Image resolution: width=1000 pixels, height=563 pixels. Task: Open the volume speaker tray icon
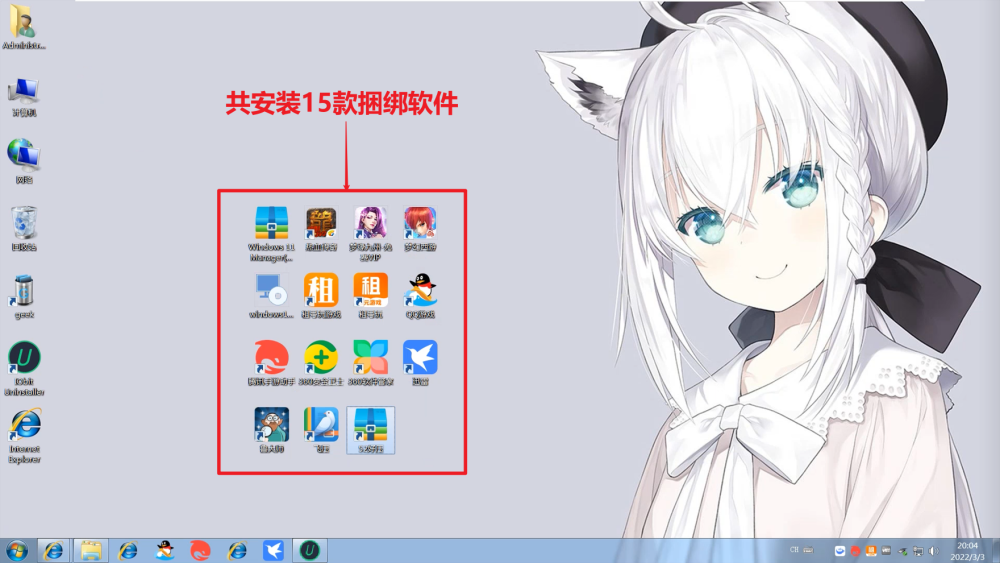[934, 551]
